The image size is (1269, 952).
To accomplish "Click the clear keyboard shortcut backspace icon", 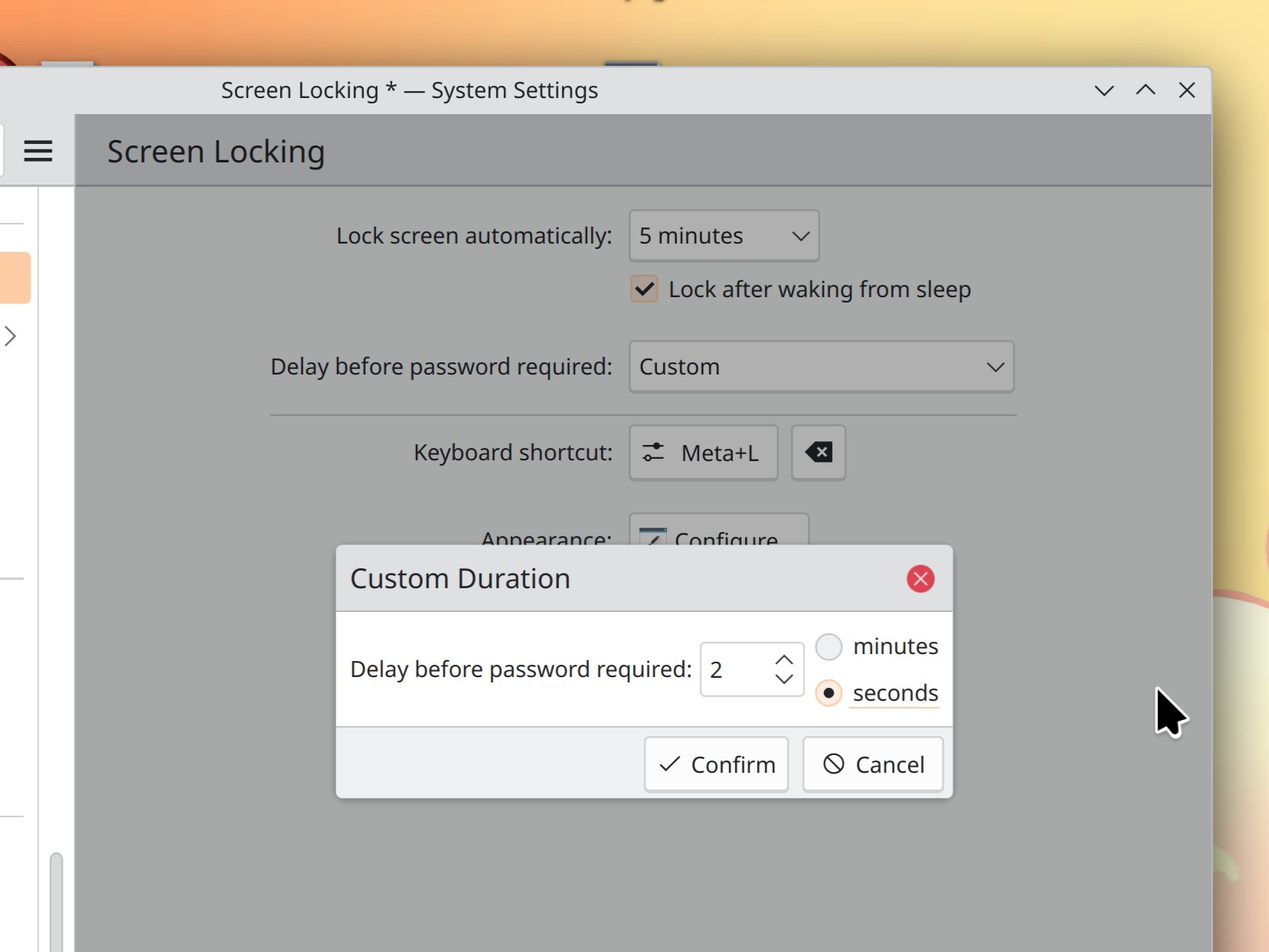I will pos(818,453).
